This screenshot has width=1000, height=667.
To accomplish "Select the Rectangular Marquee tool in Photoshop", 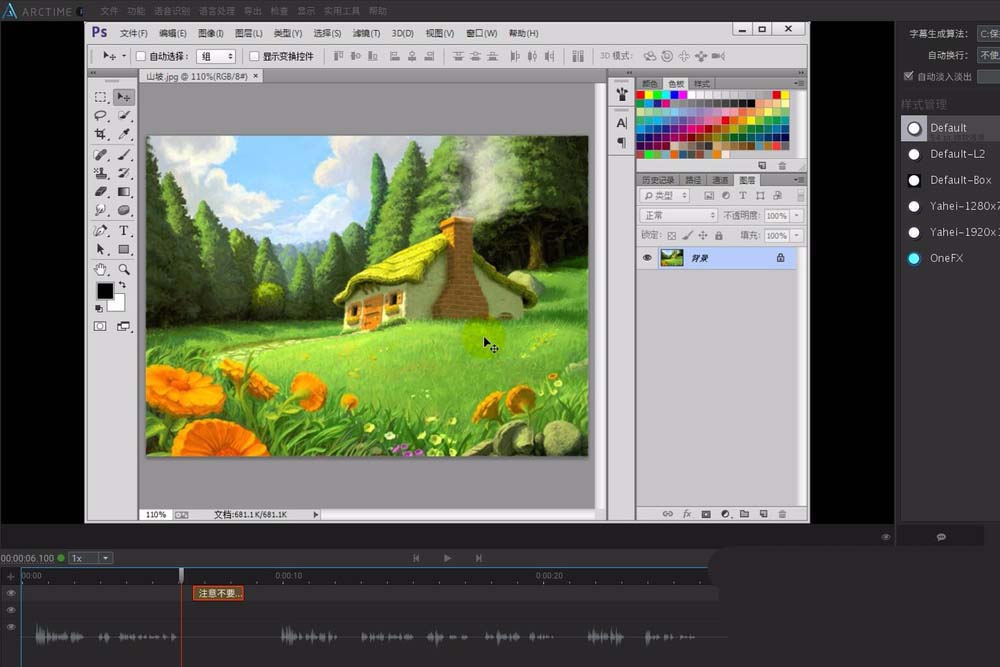I will (100, 97).
